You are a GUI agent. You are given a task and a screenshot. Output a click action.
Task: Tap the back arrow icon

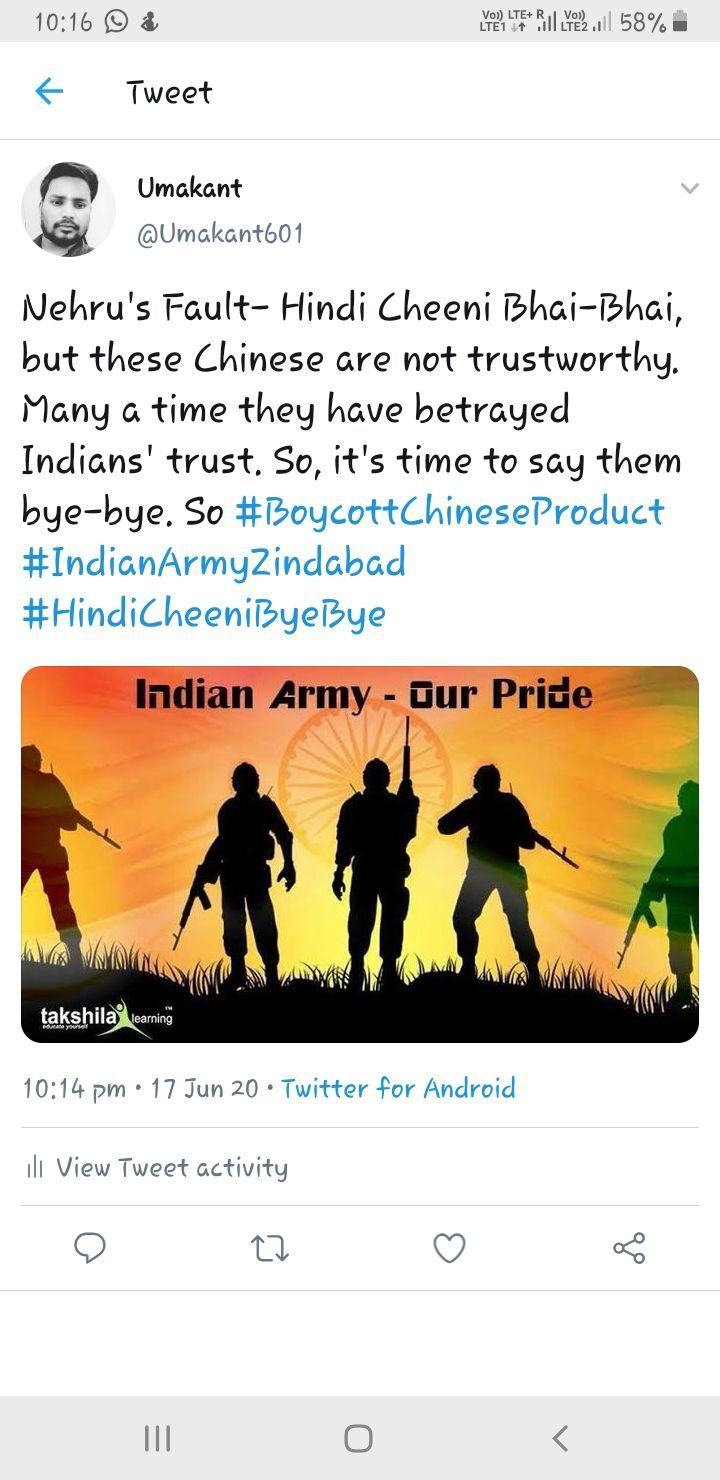tap(49, 92)
